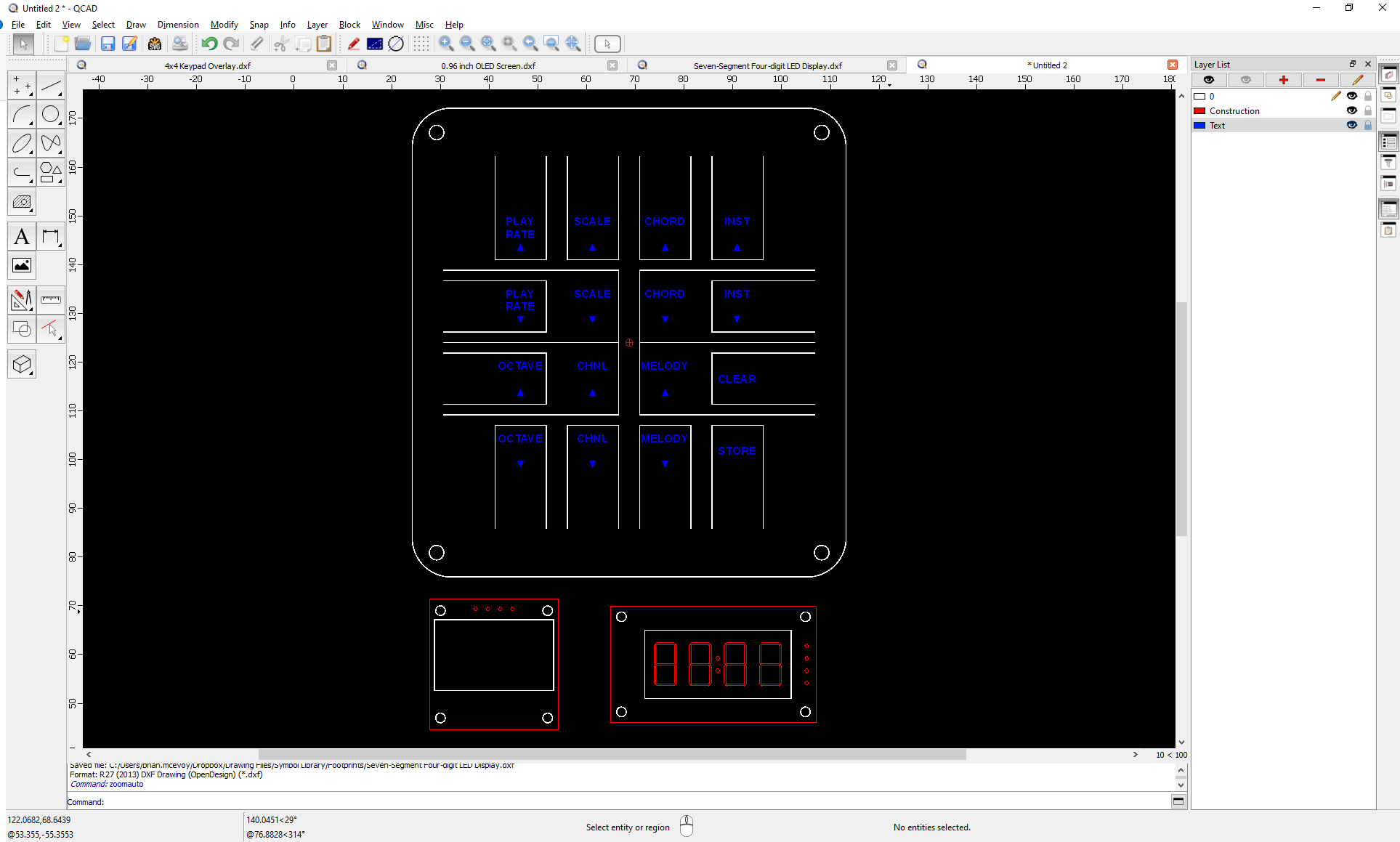The height and width of the screenshot is (842, 1400).
Task: Select the Hatch drawing tool
Action: click(22, 203)
